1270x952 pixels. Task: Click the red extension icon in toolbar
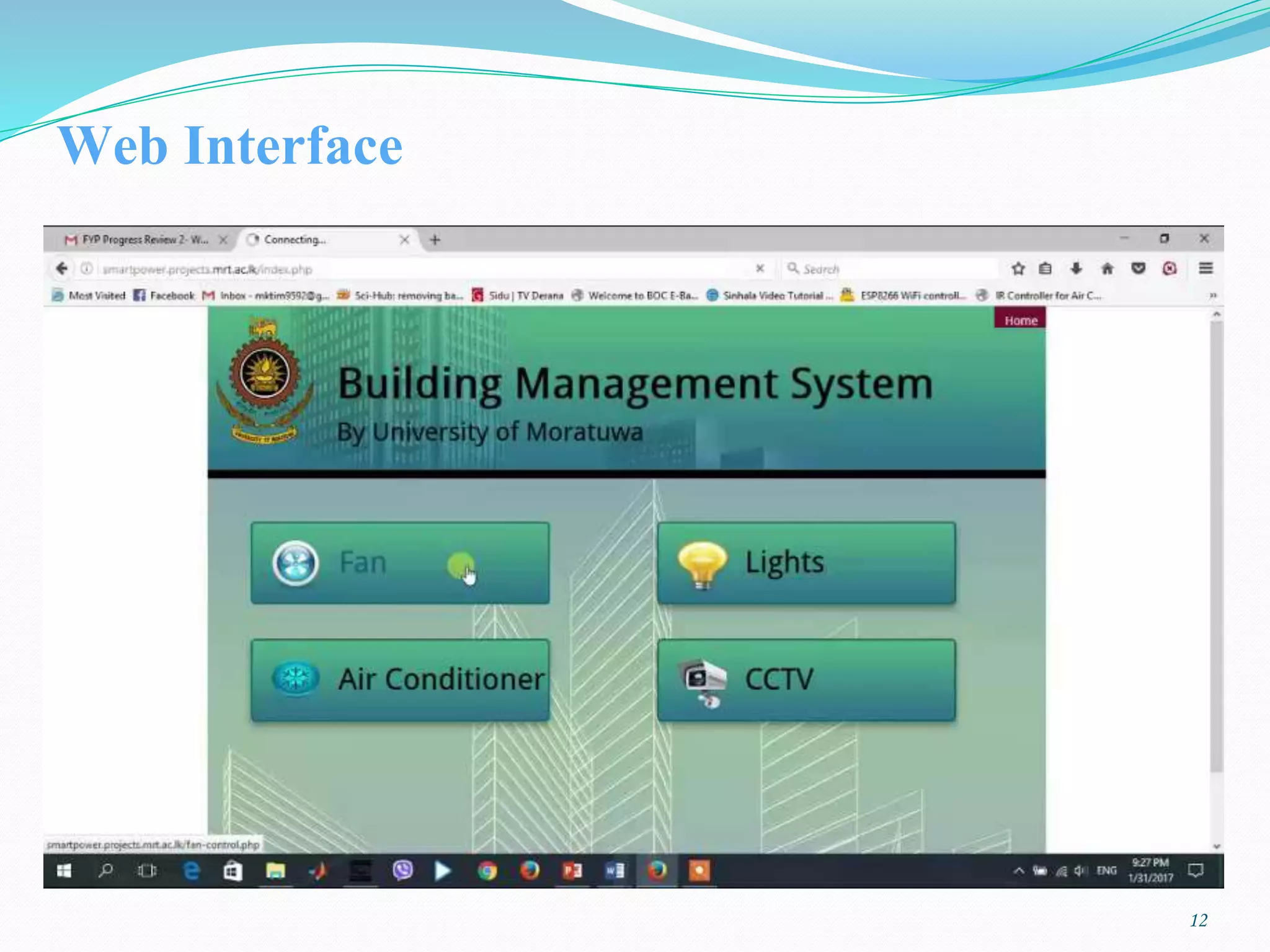pyautogui.click(x=1170, y=268)
